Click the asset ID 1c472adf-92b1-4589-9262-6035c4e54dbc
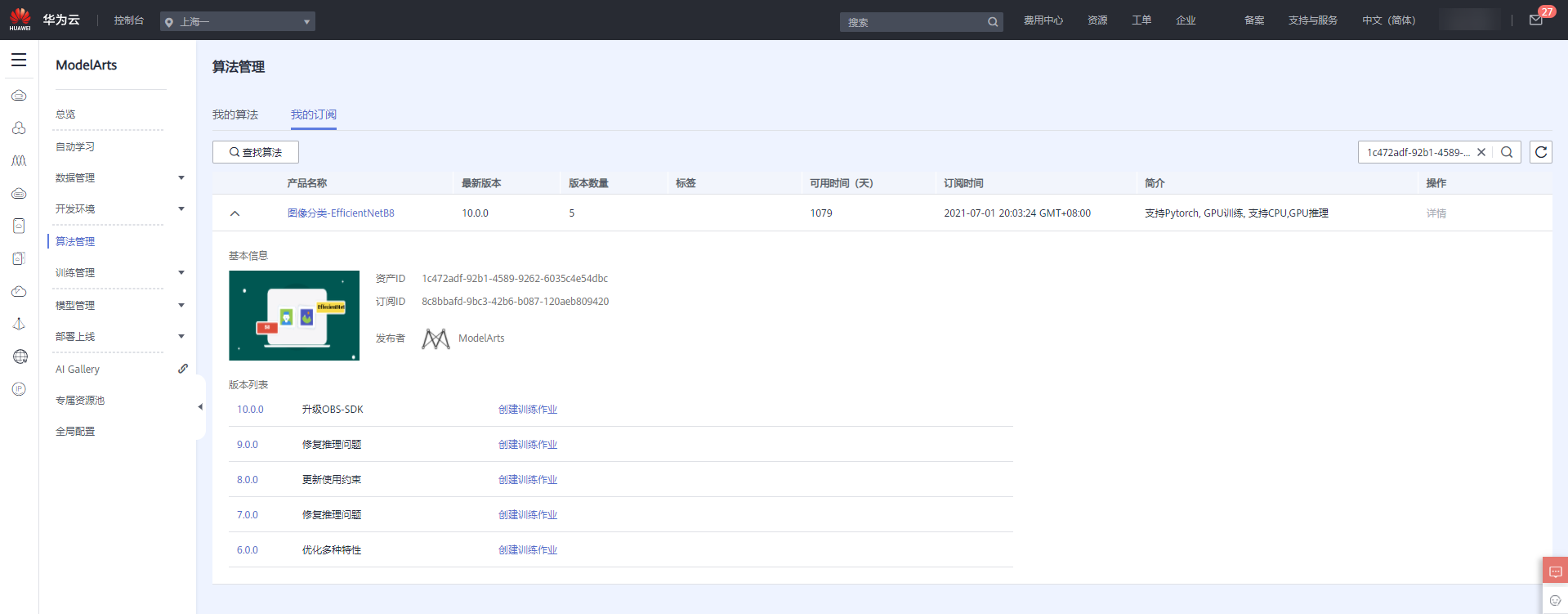 (515, 279)
